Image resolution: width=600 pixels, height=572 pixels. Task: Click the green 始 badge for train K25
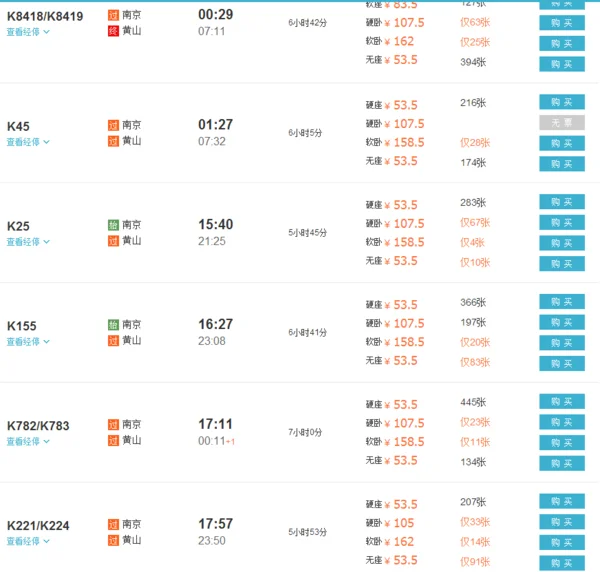pos(113,225)
